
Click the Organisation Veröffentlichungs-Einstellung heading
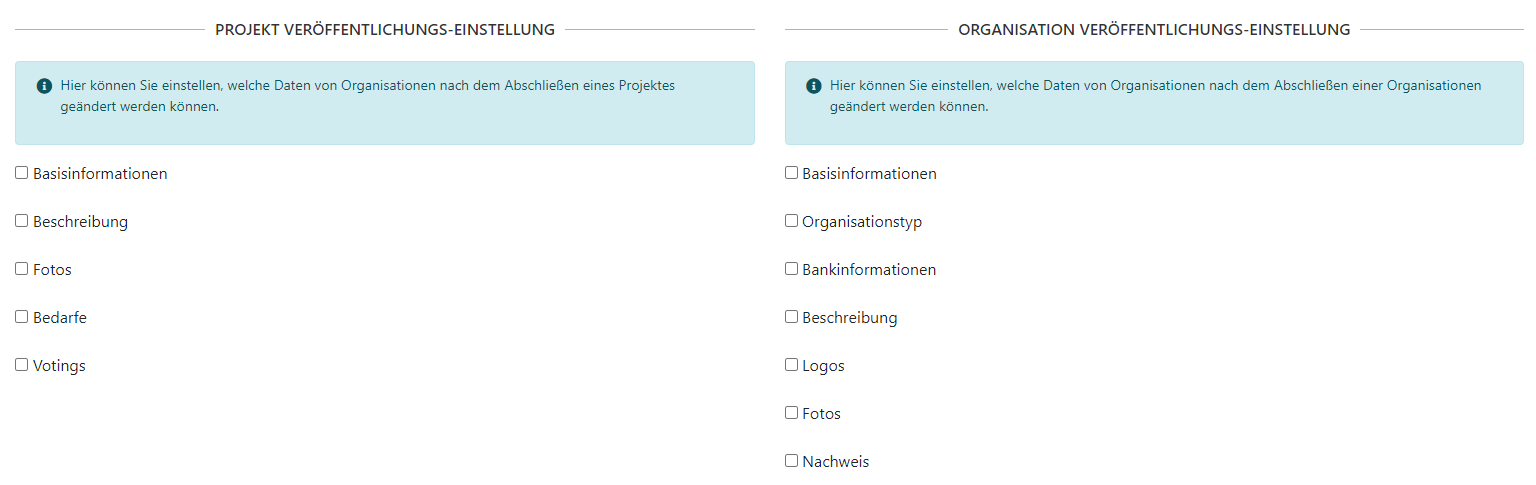1154,30
